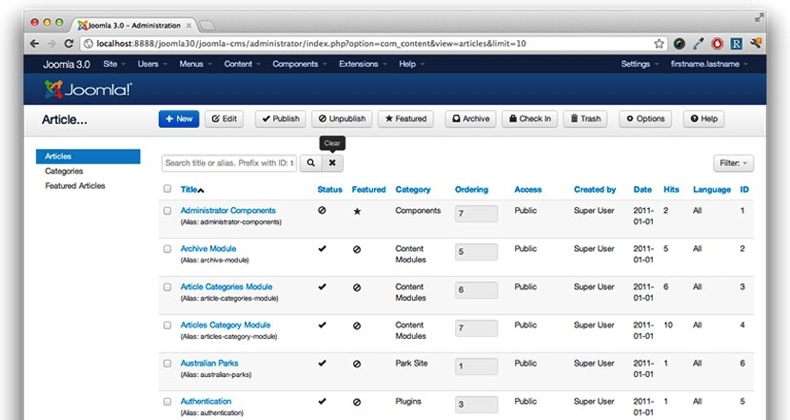Clear the search with X button
This screenshot has width=790, height=420.
tap(333, 163)
